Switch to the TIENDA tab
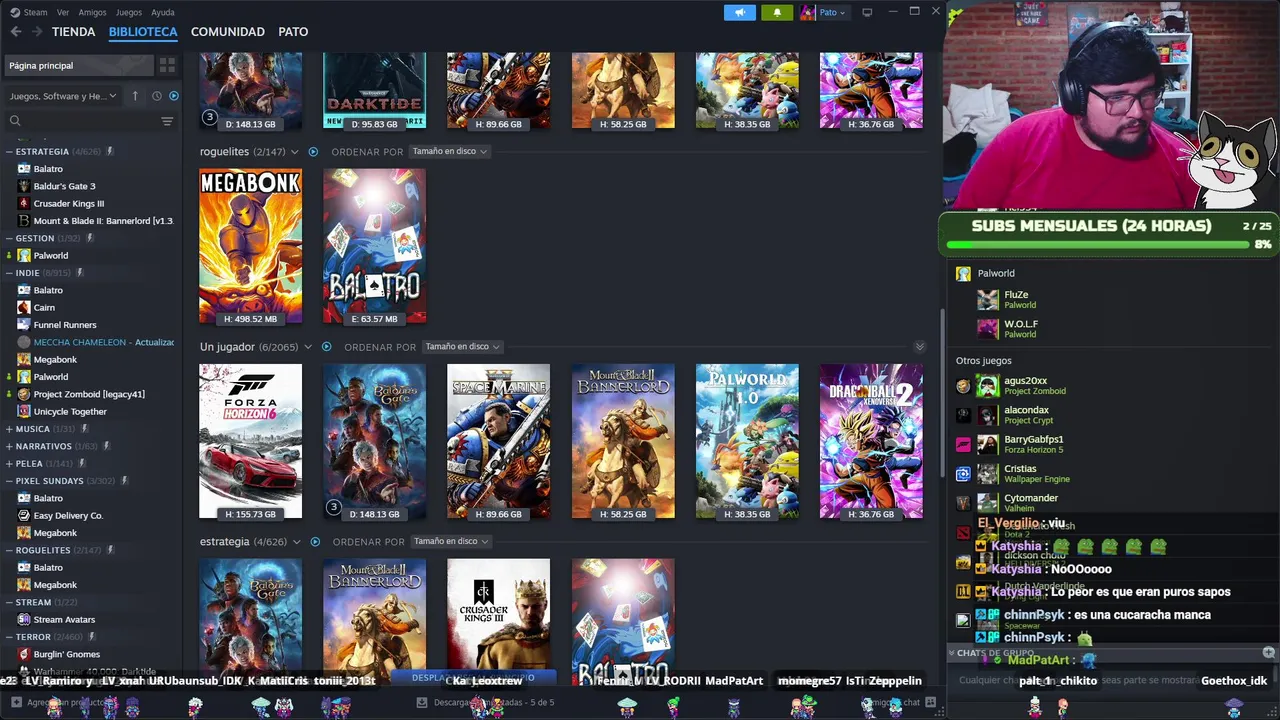 pyautogui.click(x=74, y=32)
